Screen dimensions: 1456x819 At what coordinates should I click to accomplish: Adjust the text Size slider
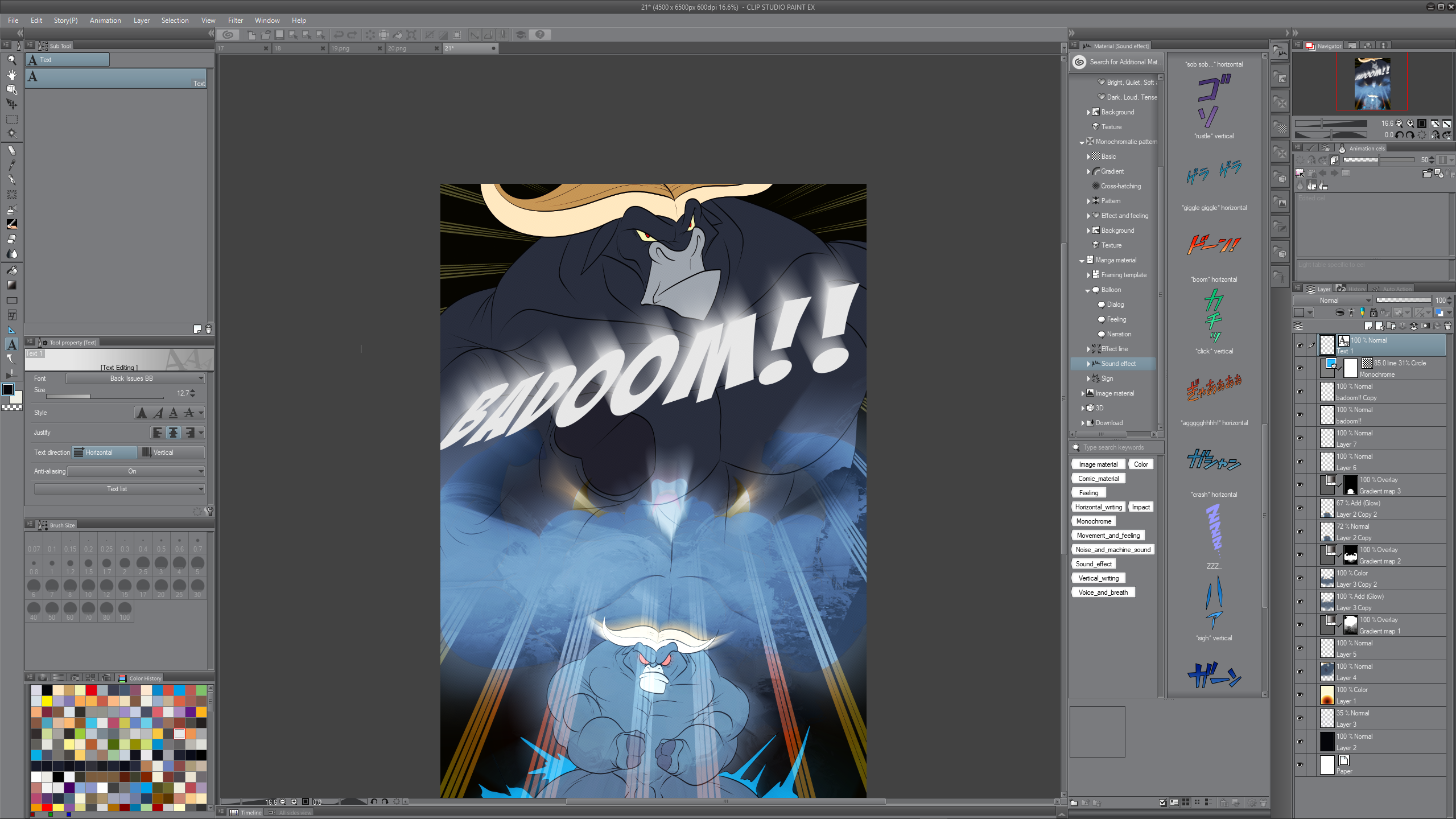(x=105, y=396)
